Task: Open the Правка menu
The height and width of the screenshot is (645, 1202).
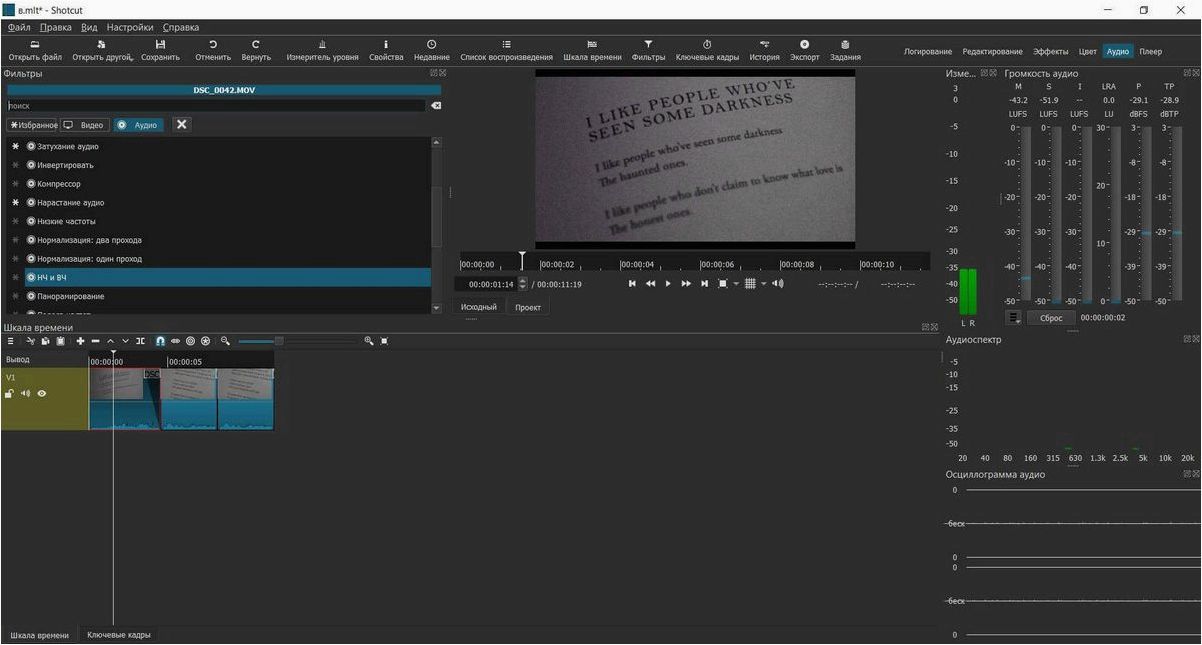Action: 55,27
